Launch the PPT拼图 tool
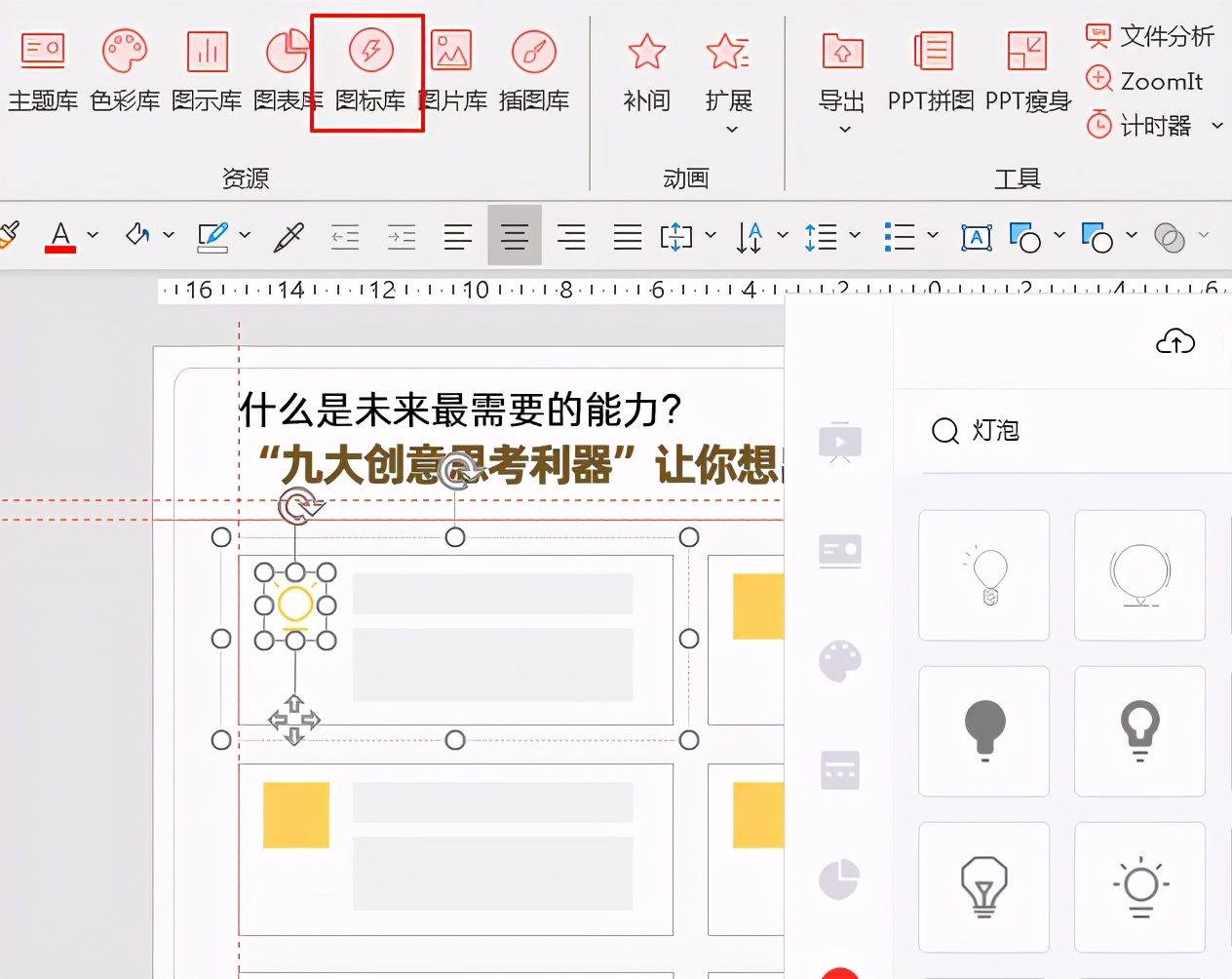 click(x=929, y=68)
